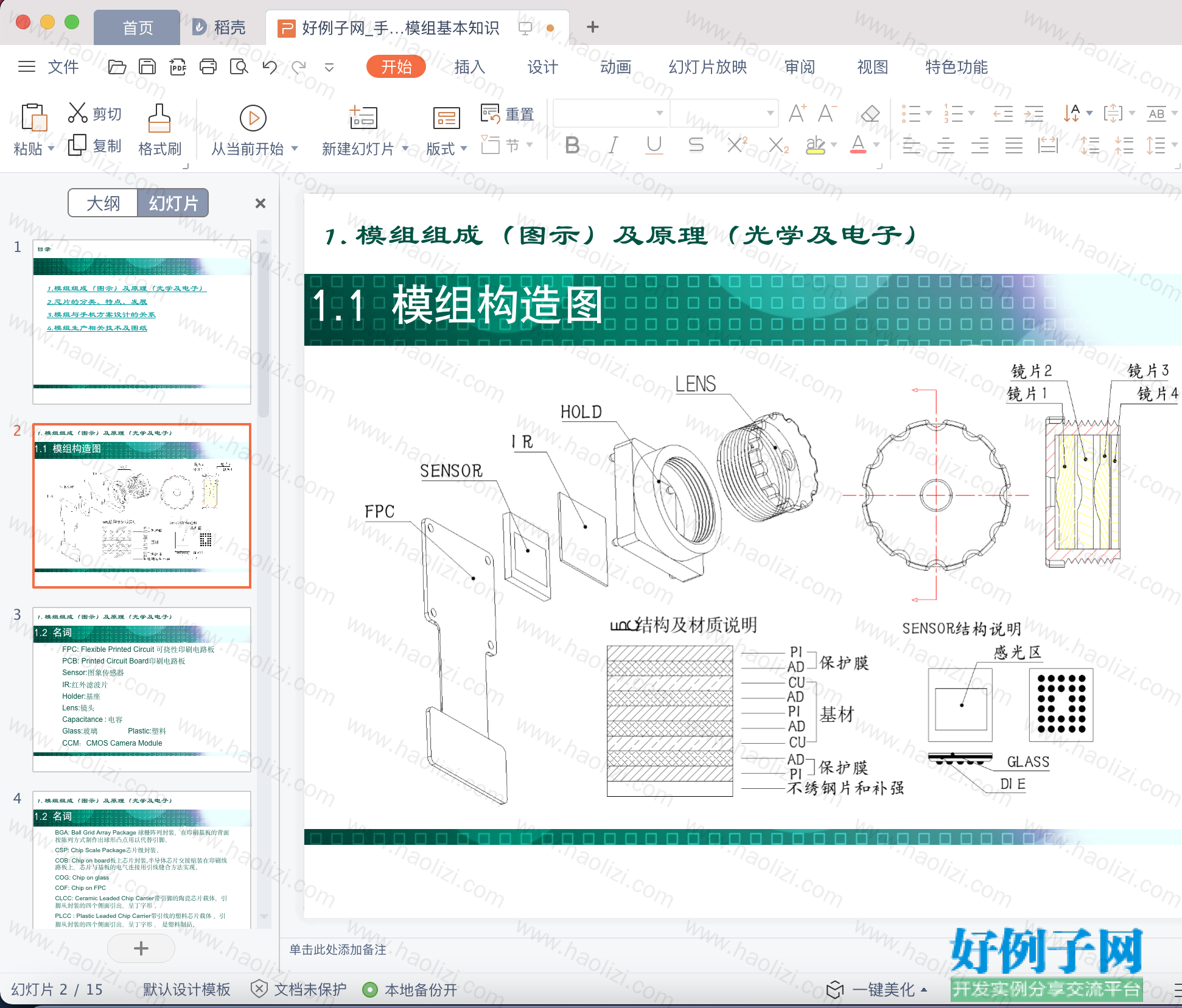Go to the 首页 home tab
The width and height of the screenshot is (1182, 1008).
(138, 27)
